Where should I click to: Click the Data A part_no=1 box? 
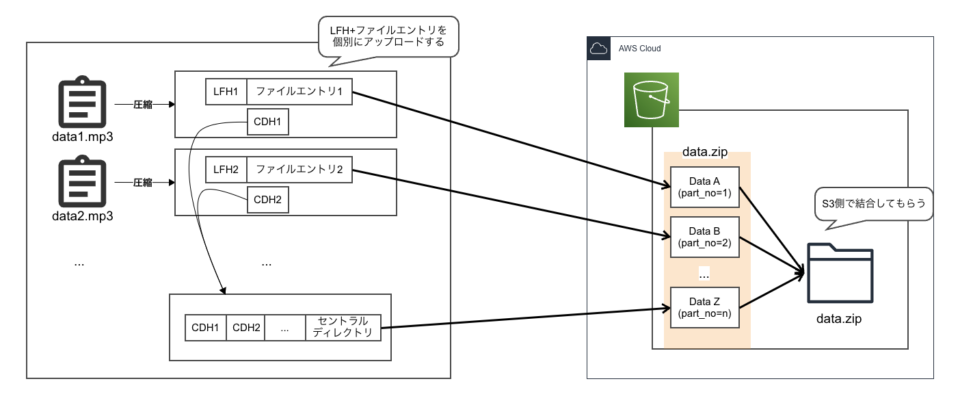[x=703, y=187]
